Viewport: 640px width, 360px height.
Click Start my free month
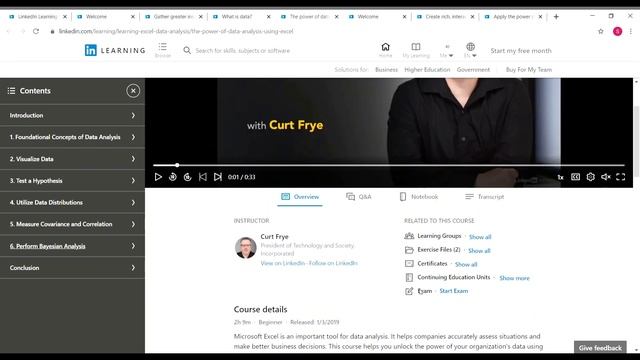pyautogui.click(x=521, y=51)
